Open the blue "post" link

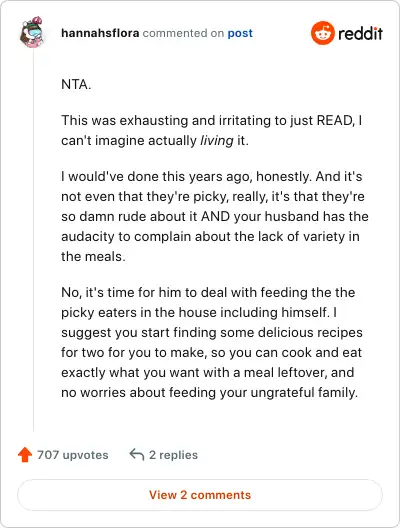tap(240, 33)
